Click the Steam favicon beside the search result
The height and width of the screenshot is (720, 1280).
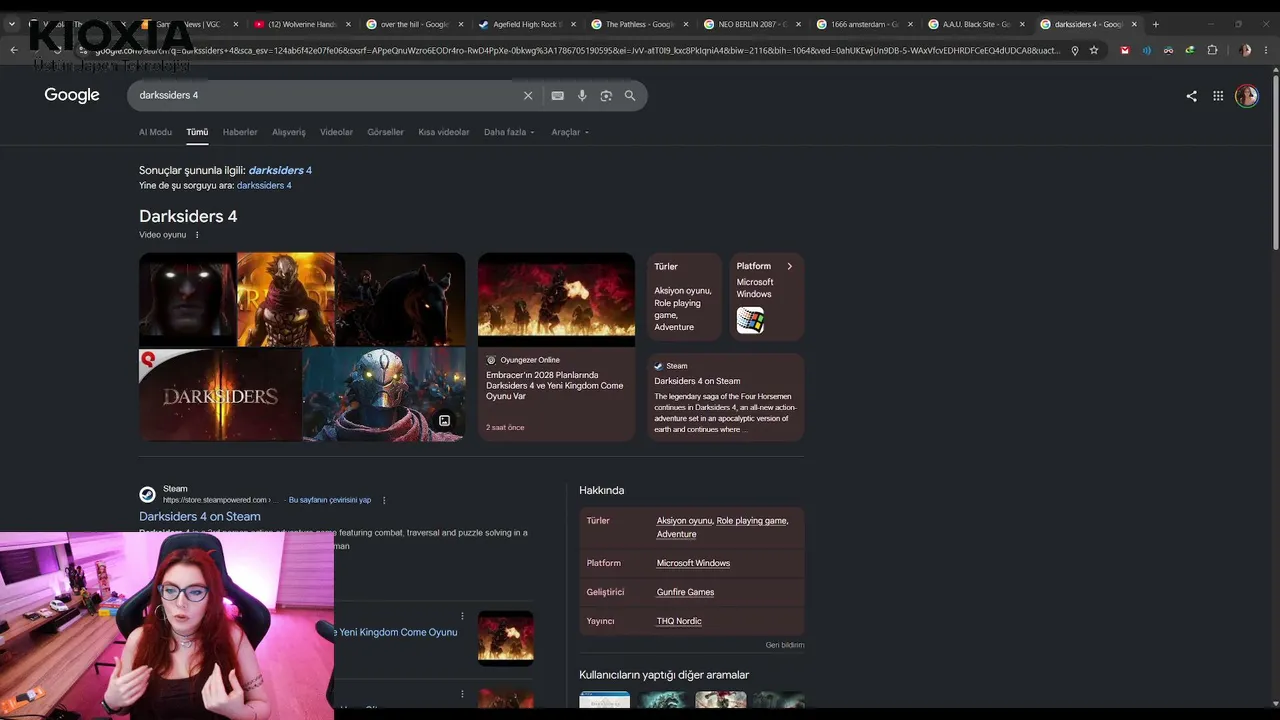(x=147, y=494)
